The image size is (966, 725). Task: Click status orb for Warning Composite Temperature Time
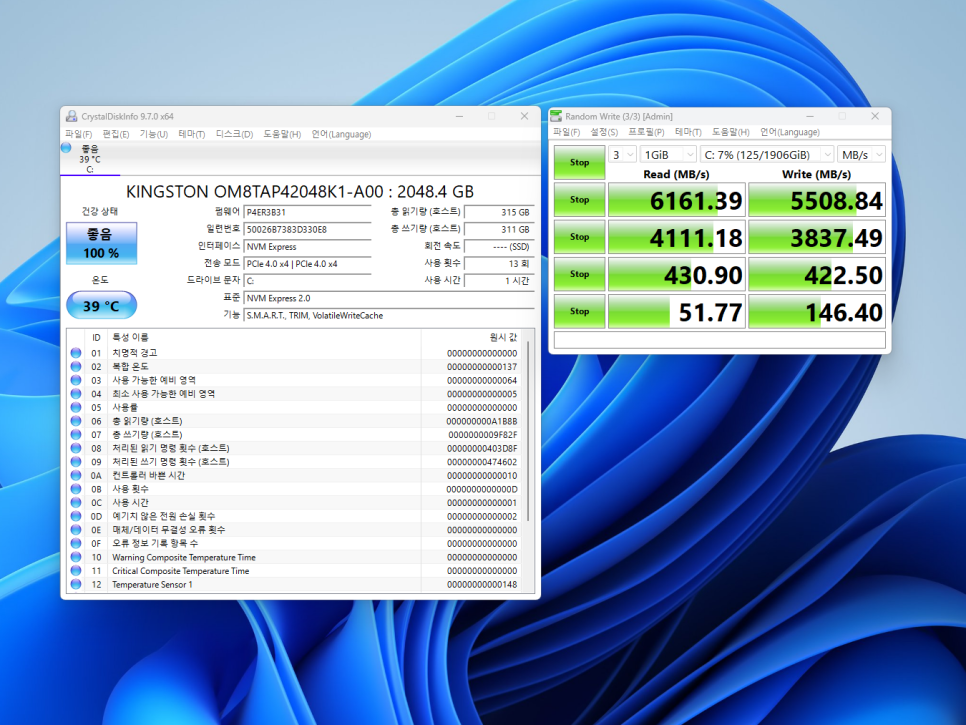coord(76,557)
